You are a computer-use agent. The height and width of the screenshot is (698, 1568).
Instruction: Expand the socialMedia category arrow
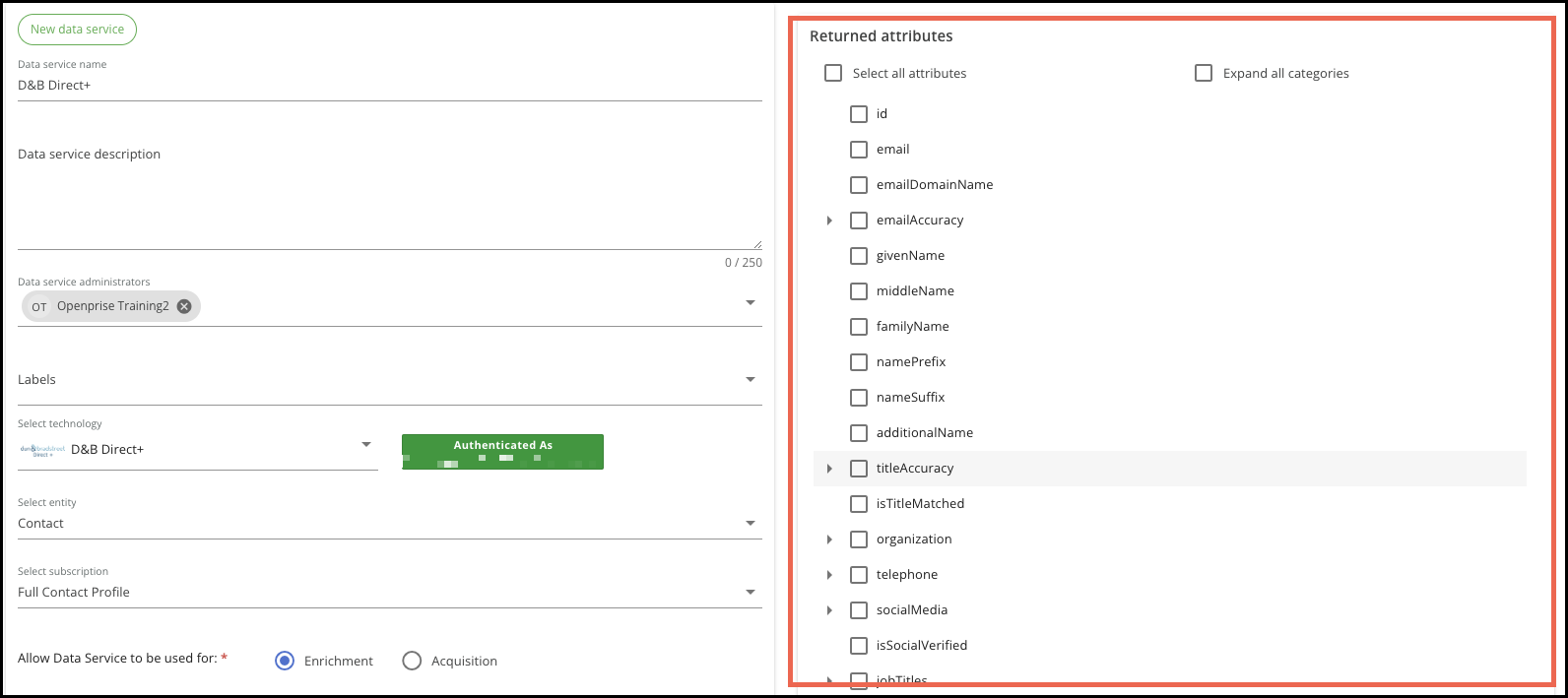pyautogui.click(x=829, y=610)
